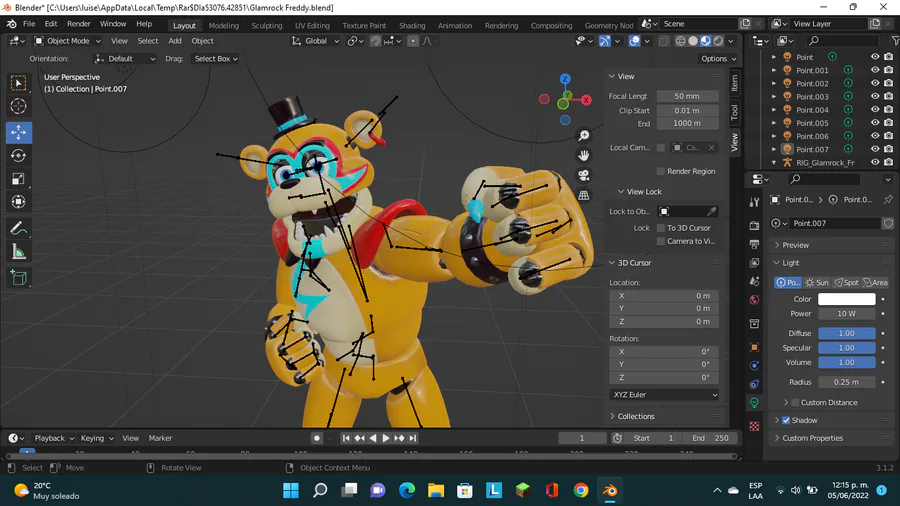
Task: Open the Render properties tab icon
Action: tap(754, 226)
